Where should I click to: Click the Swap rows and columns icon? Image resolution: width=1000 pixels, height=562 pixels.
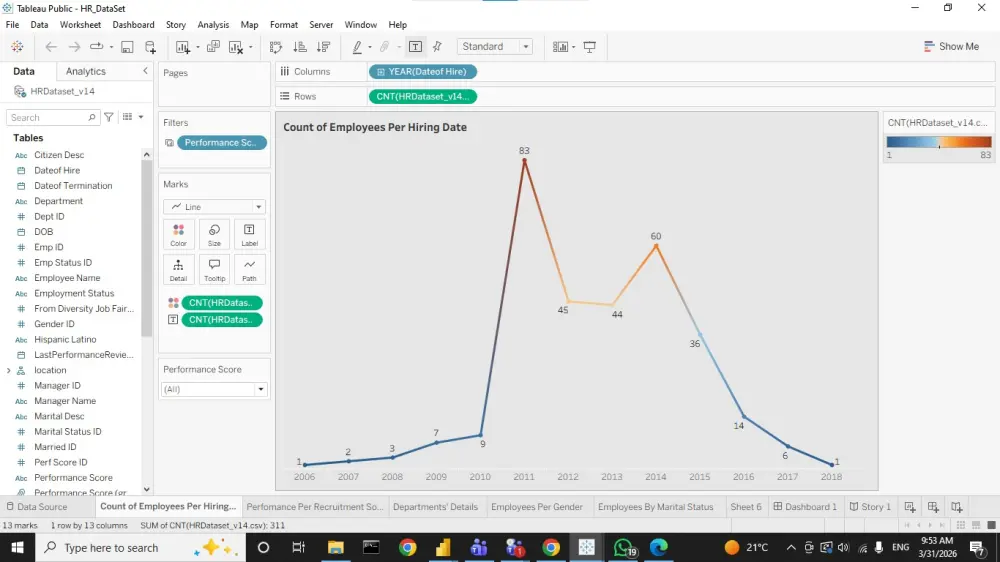[x=276, y=47]
